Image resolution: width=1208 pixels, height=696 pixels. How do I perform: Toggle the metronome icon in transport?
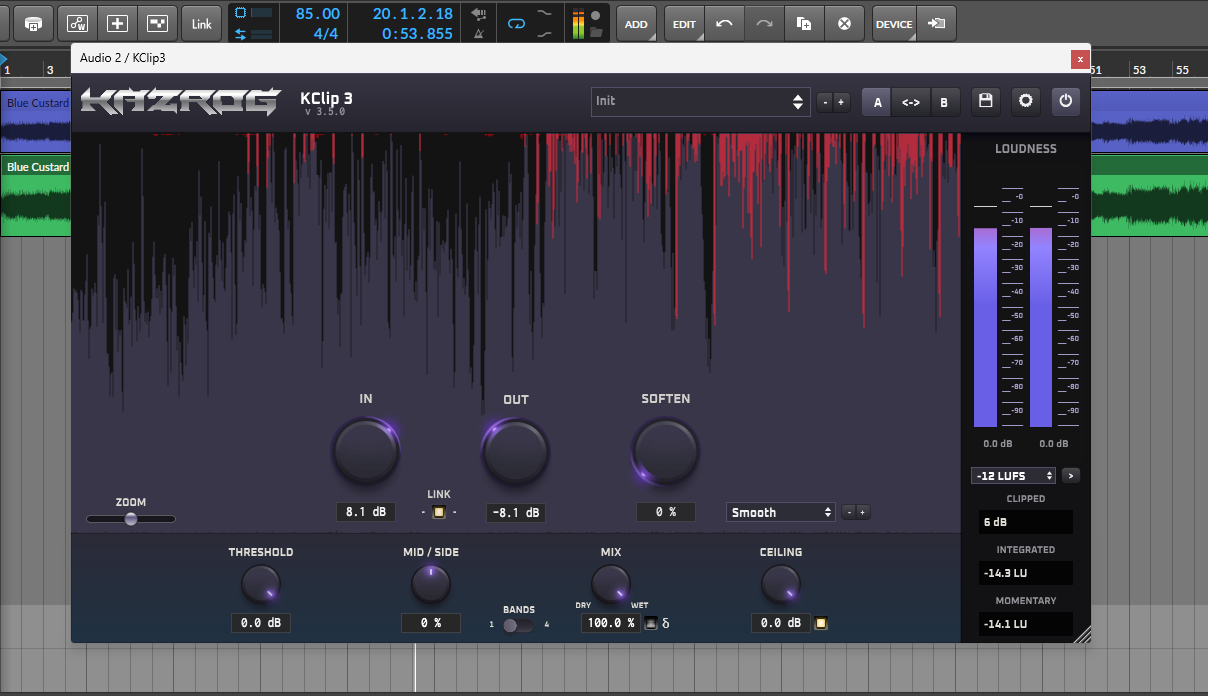point(478,32)
